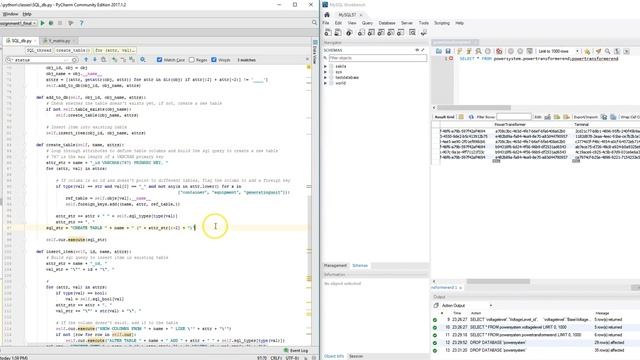The image size is (640, 360).
Task: Open Workbench Server menu
Action: tap(407, 23)
